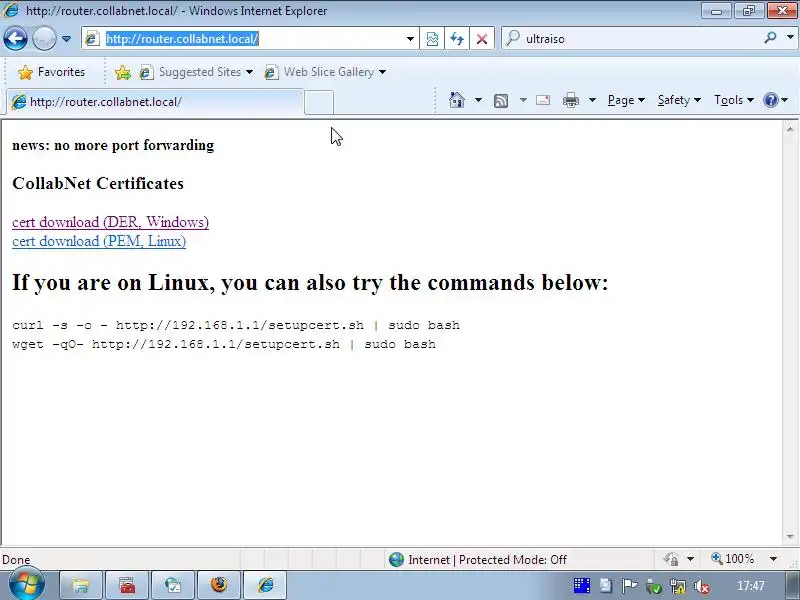The image size is (800, 600).
Task: Click the status bar privacy lock icon
Action: 671,560
